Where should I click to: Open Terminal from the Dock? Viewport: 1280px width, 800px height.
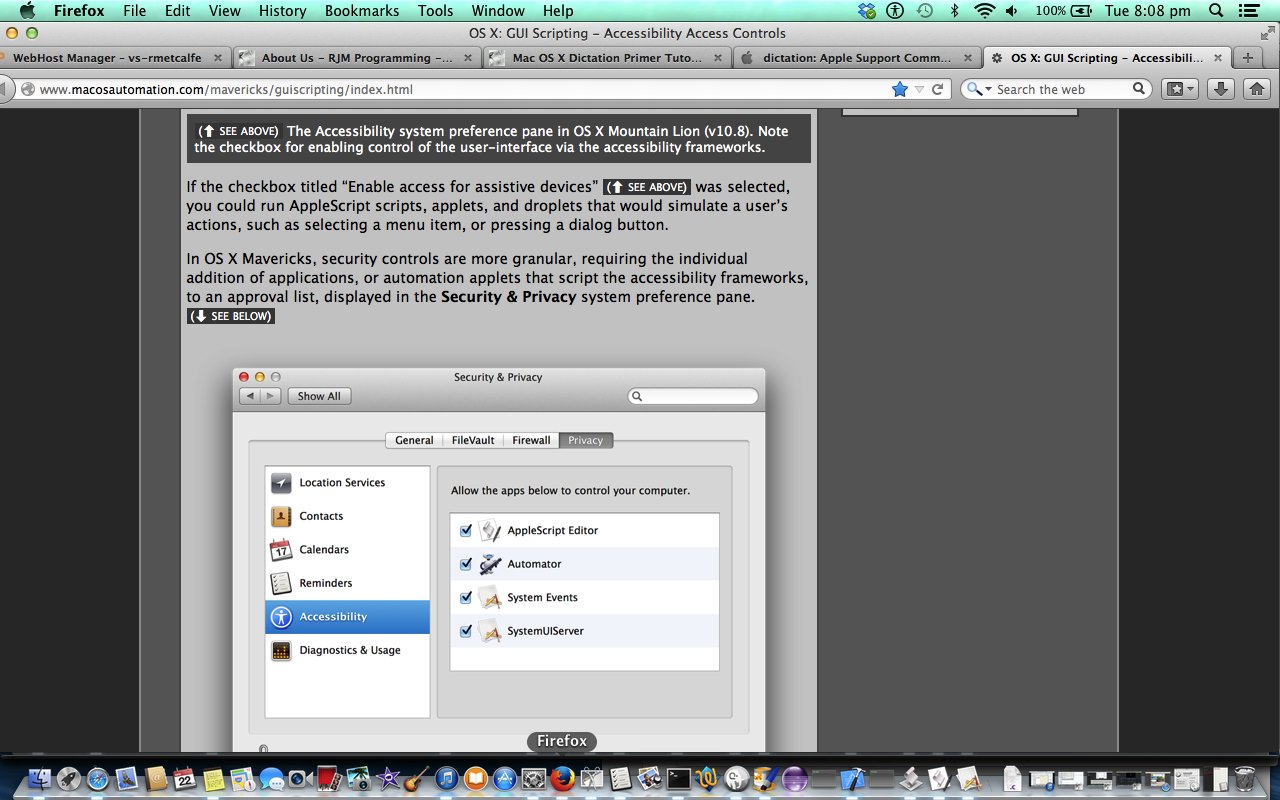(678, 779)
